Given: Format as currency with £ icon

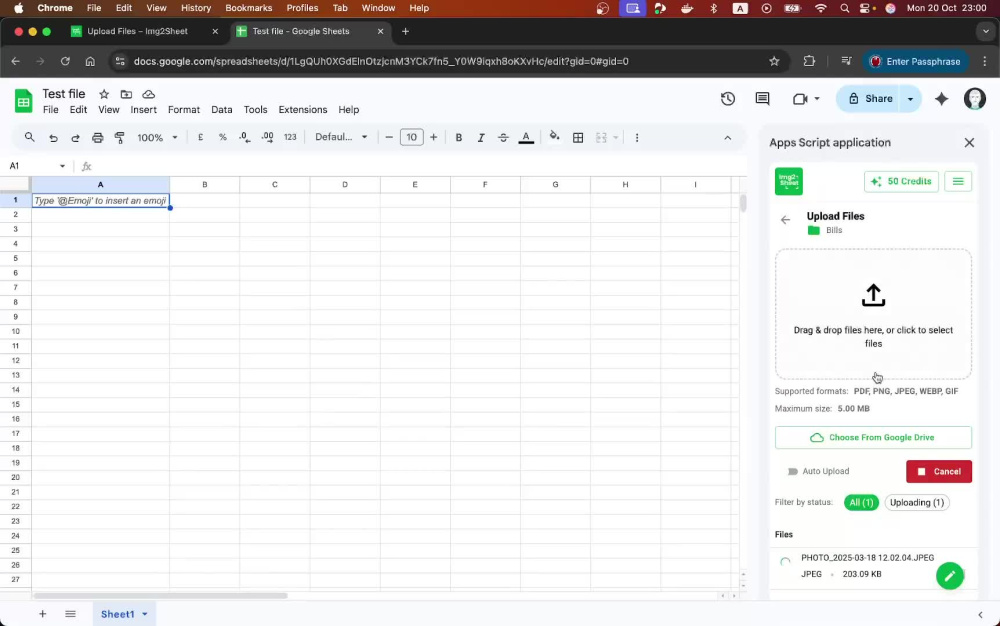Looking at the screenshot, I should (x=200, y=137).
